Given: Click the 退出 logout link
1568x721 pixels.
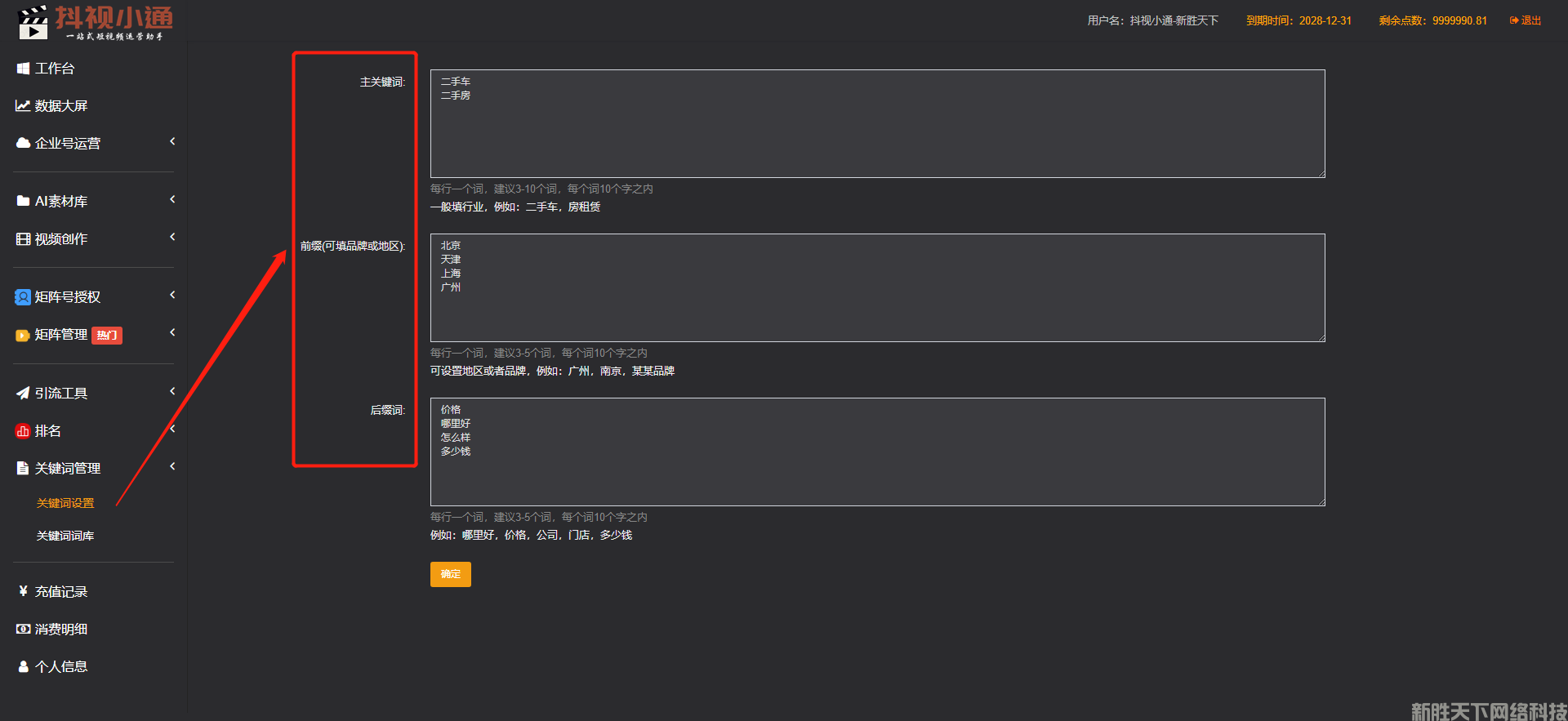Looking at the screenshot, I should [x=1526, y=20].
